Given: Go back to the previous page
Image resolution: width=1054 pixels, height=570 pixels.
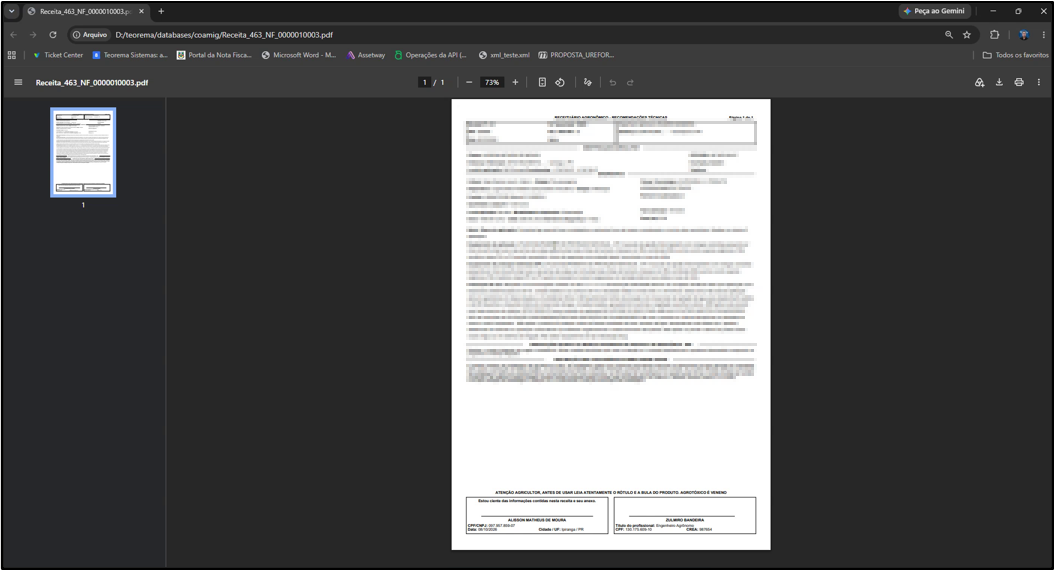Looking at the screenshot, I should pyautogui.click(x=13, y=35).
